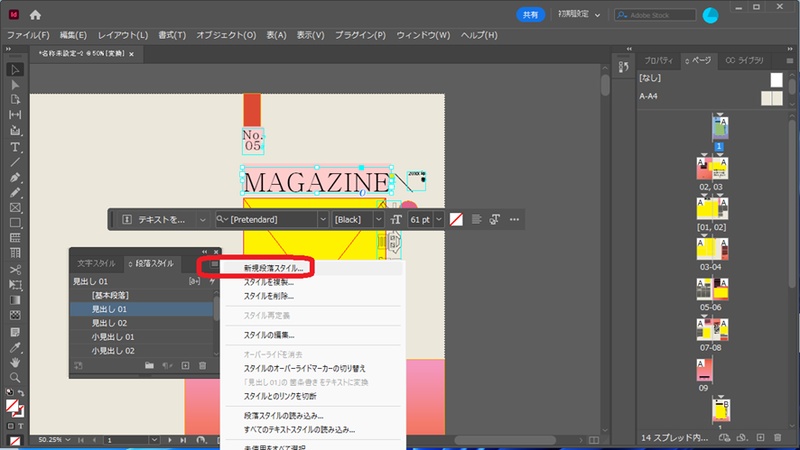Collapse the paragraph styles floating panel
The height and width of the screenshot is (450, 800).
pyautogui.click(x=205, y=252)
